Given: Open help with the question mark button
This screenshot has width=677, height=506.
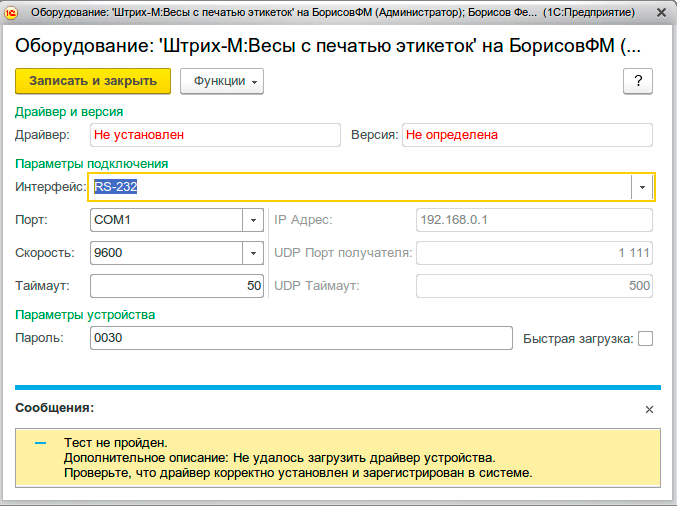Looking at the screenshot, I should pyautogui.click(x=637, y=81).
